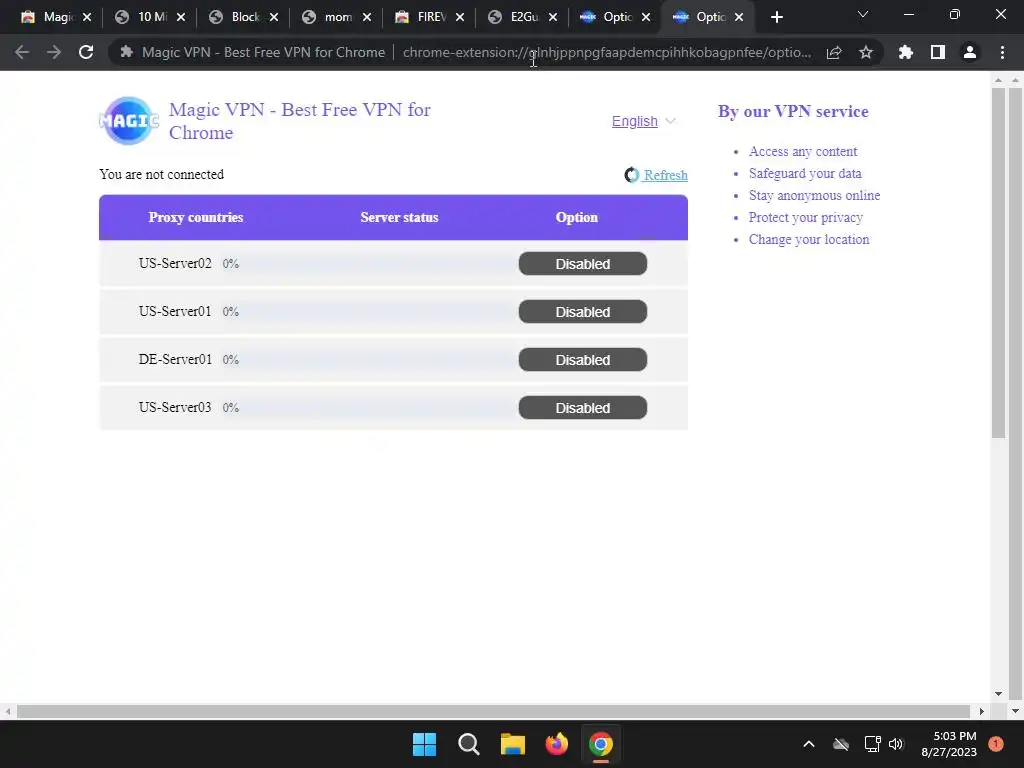Screen dimensions: 1024x768
Task: Click the vertical page scrollbar thumb
Action: coord(998,263)
